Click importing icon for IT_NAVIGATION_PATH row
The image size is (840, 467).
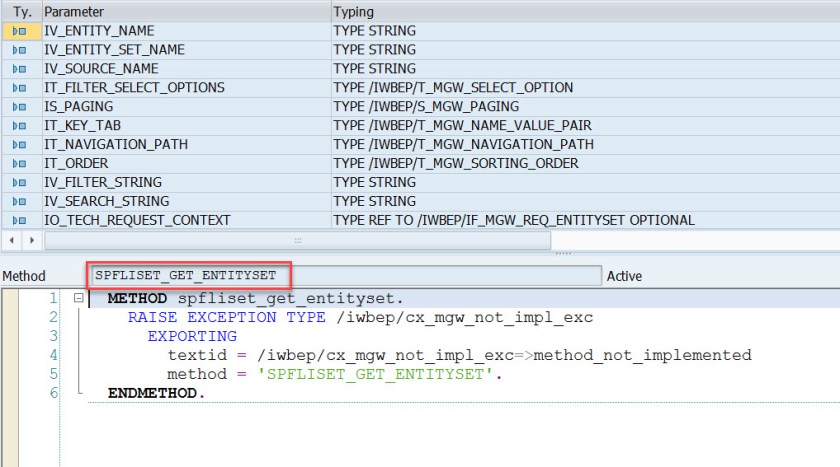click(19, 145)
